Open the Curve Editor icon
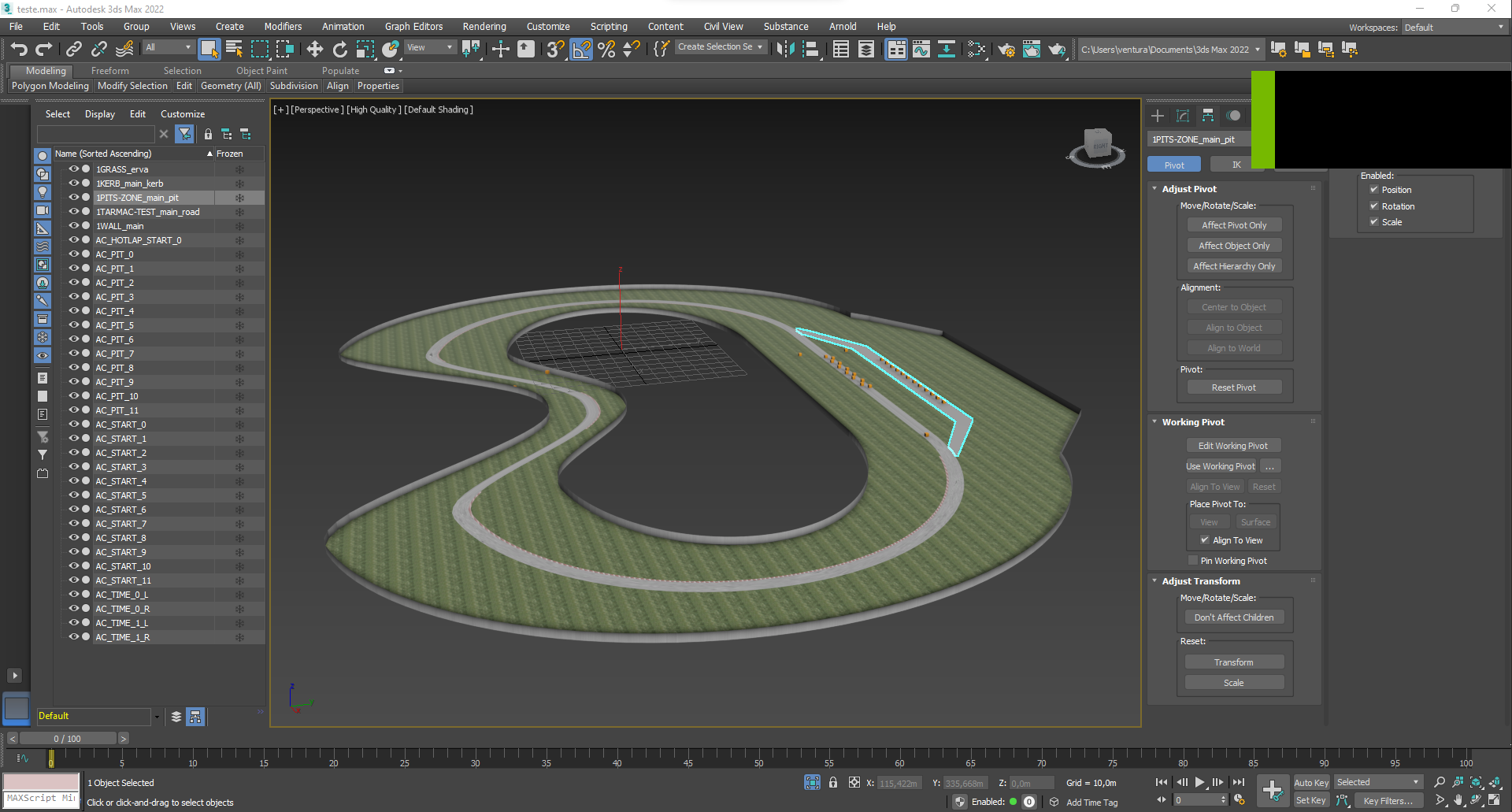This screenshot has width=1512, height=812. pos(921,50)
